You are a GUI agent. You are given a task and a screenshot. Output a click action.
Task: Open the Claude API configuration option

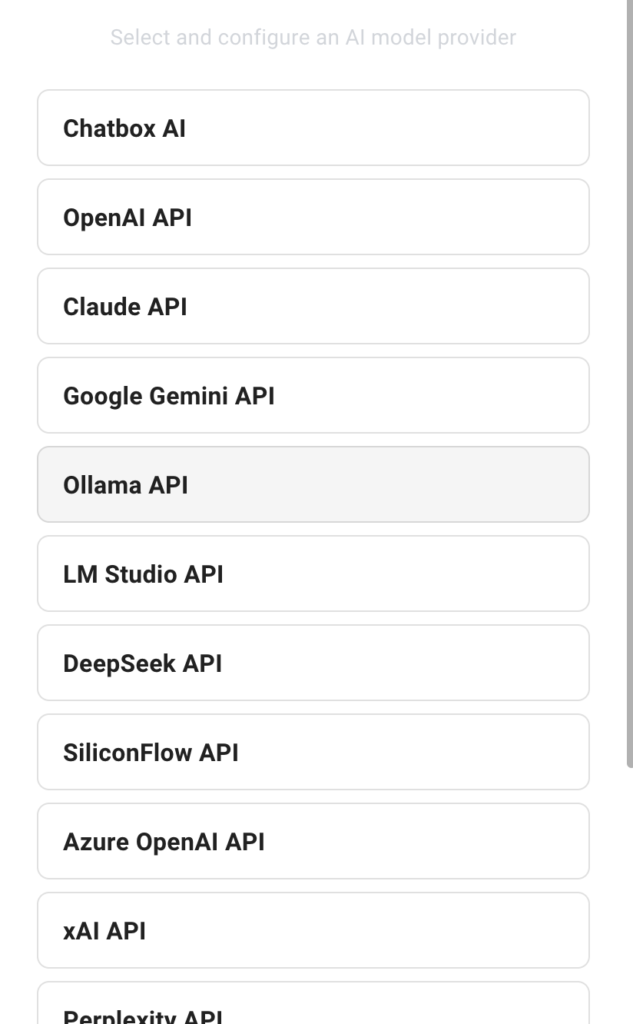click(x=313, y=306)
